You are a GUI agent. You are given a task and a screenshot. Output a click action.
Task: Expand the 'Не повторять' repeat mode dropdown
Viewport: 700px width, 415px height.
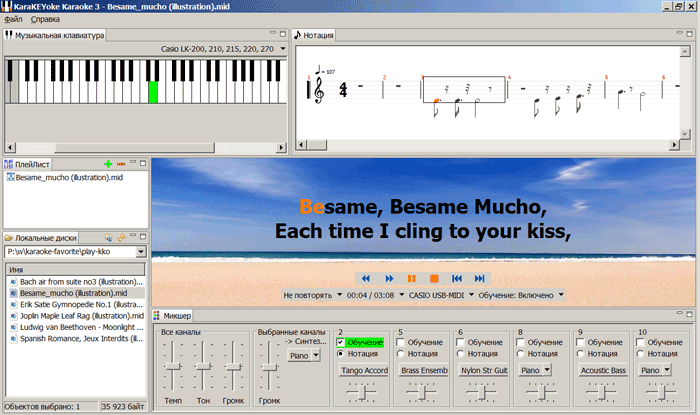pyautogui.click(x=337, y=295)
